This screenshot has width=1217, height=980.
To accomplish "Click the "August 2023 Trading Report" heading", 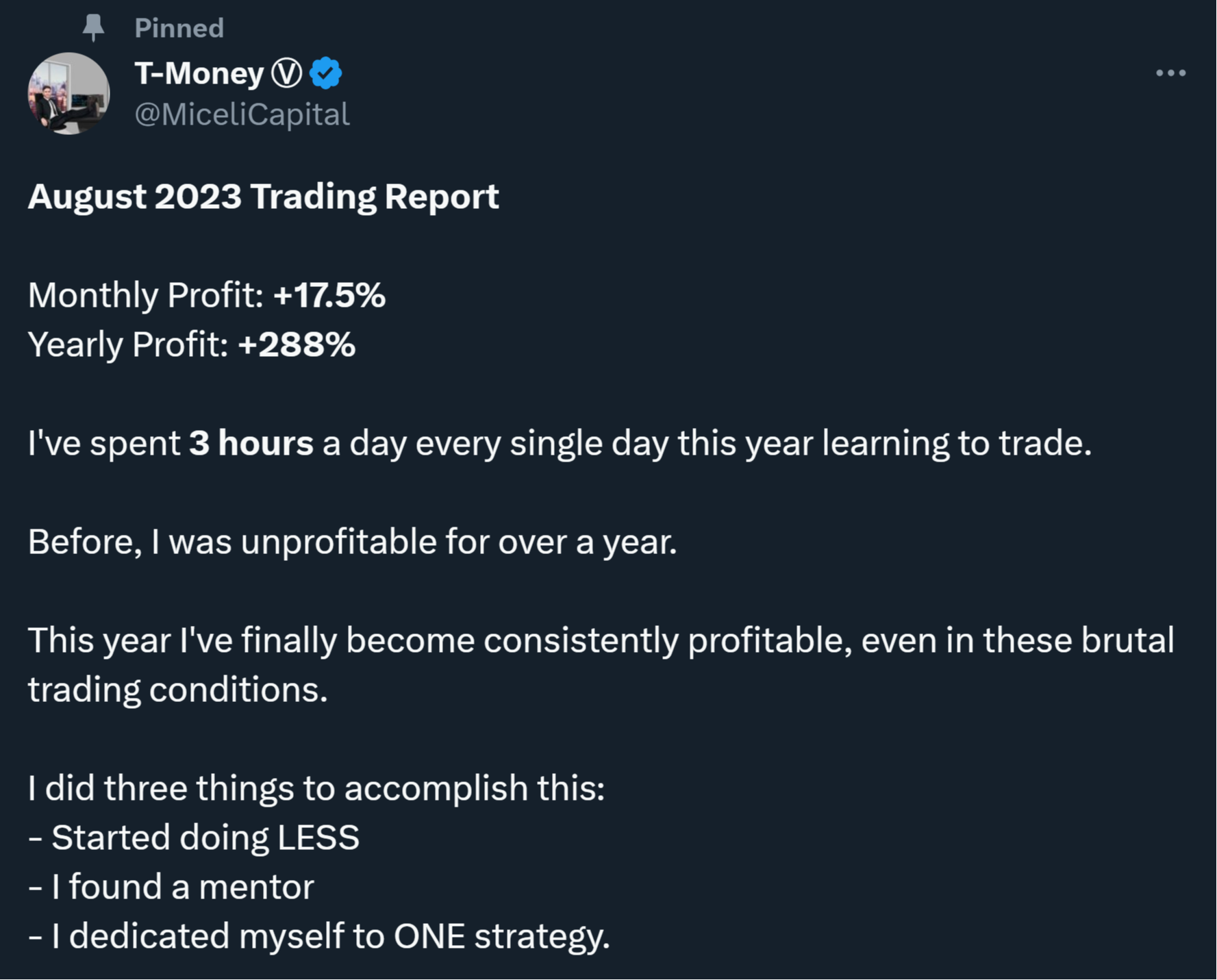I will click(263, 197).
